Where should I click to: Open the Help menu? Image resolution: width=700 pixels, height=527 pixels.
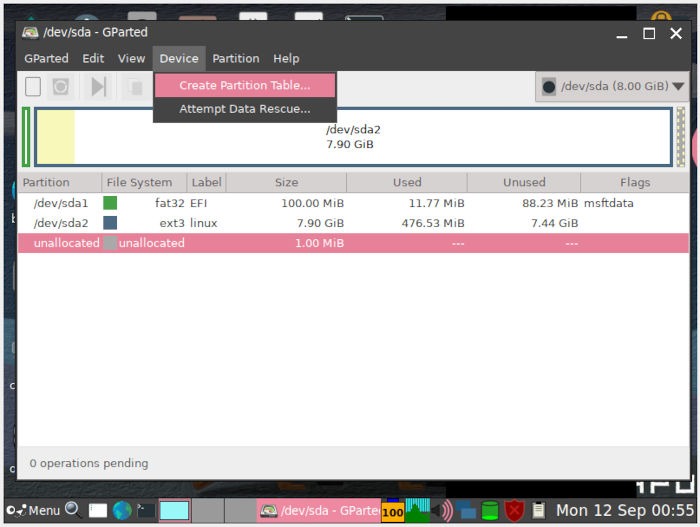pyautogui.click(x=286, y=59)
